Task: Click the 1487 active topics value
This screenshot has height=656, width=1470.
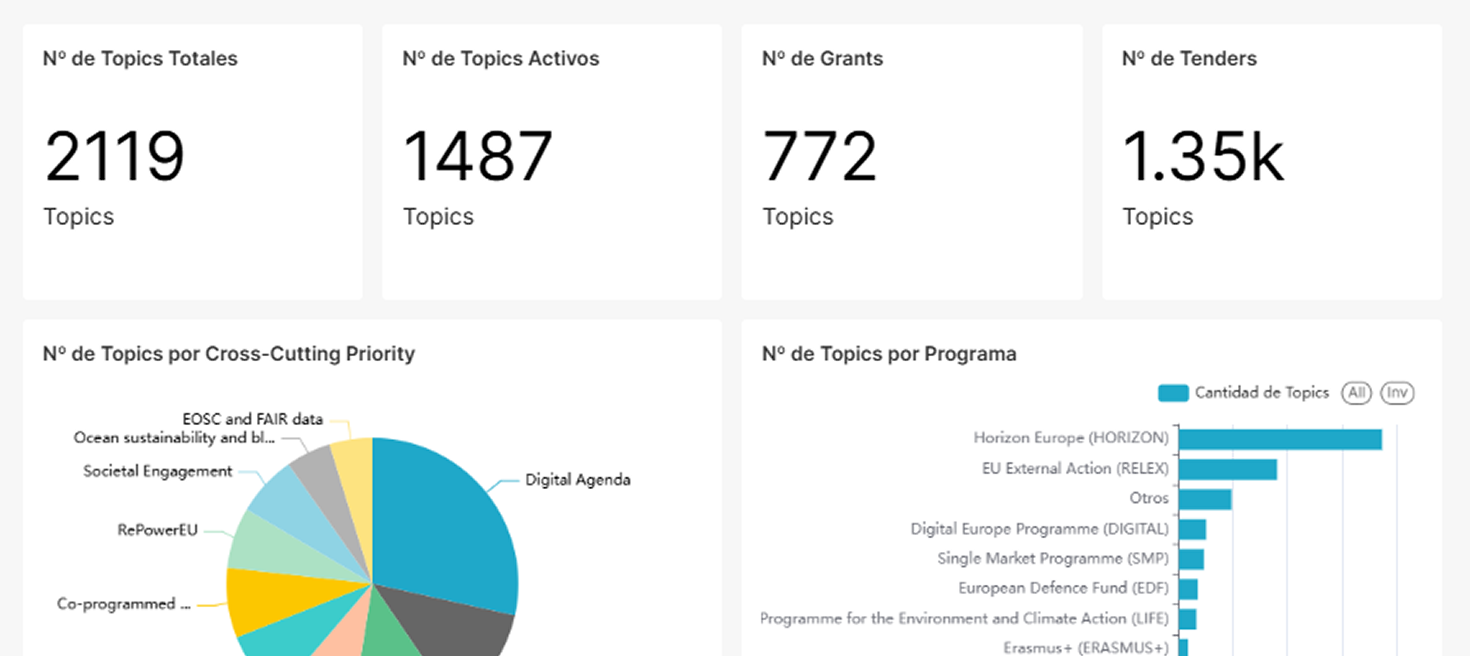Action: click(477, 157)
